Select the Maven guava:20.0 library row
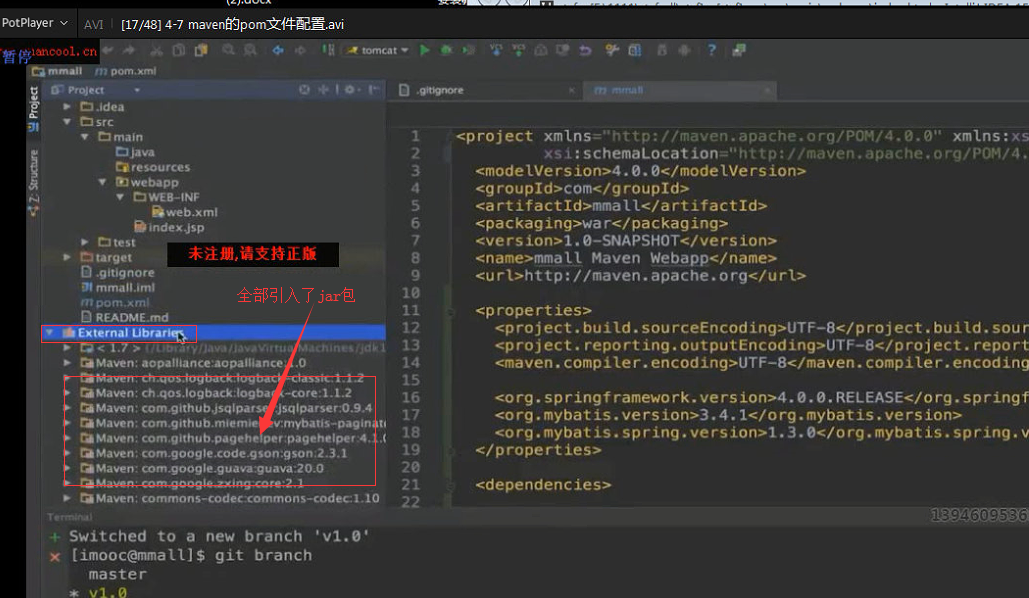Screen dimensions: 1029x598 pyautogui.click(x=202, y=468)
